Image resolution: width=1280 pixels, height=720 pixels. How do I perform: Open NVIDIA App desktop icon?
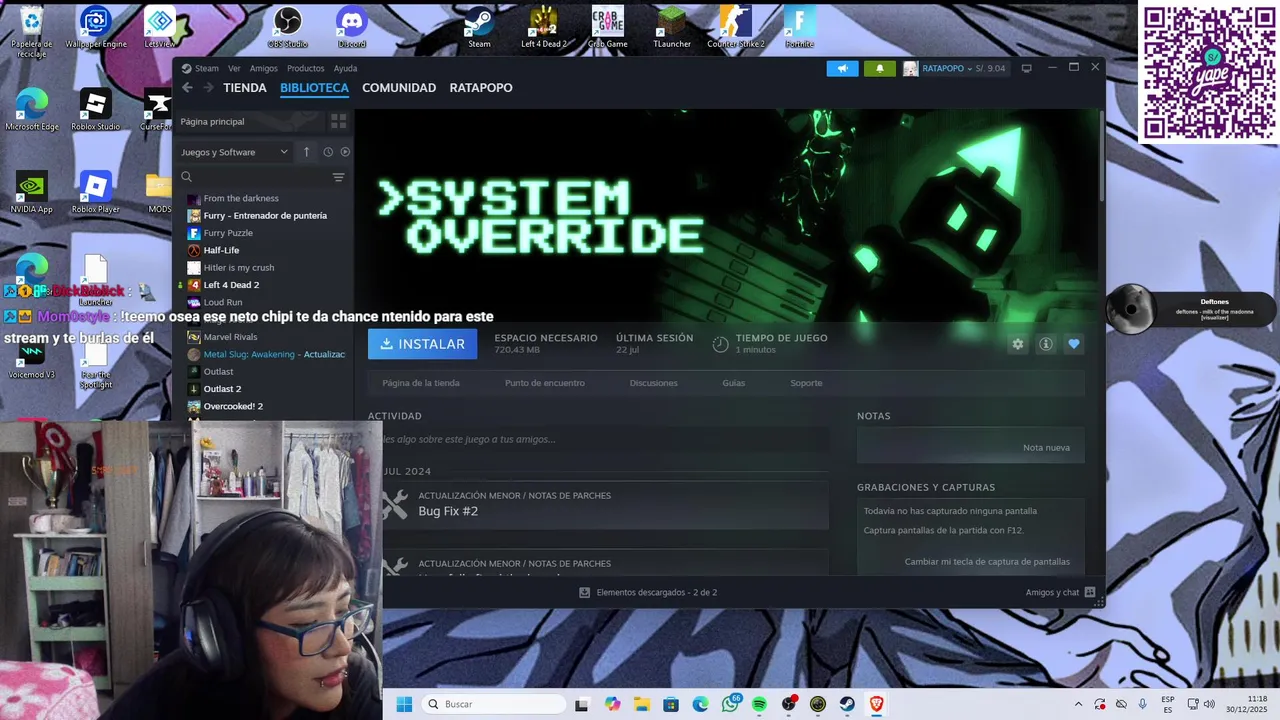click(x=31, y=192)
